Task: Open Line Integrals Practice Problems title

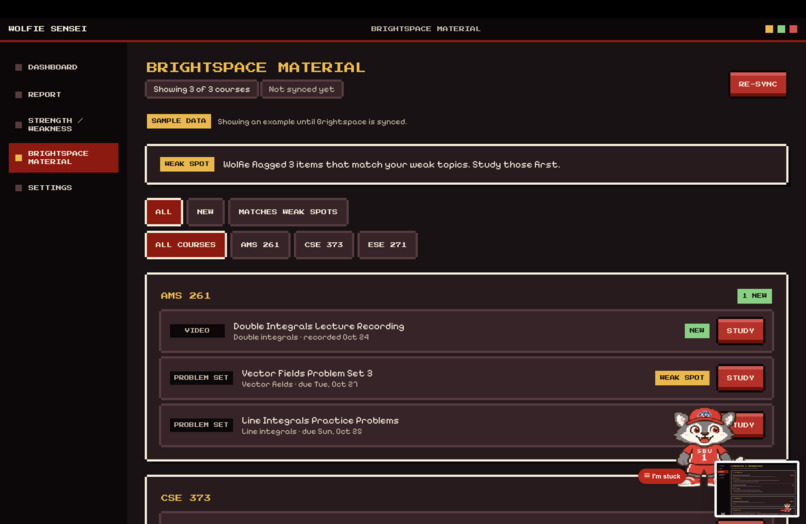Action: [320, 421]
